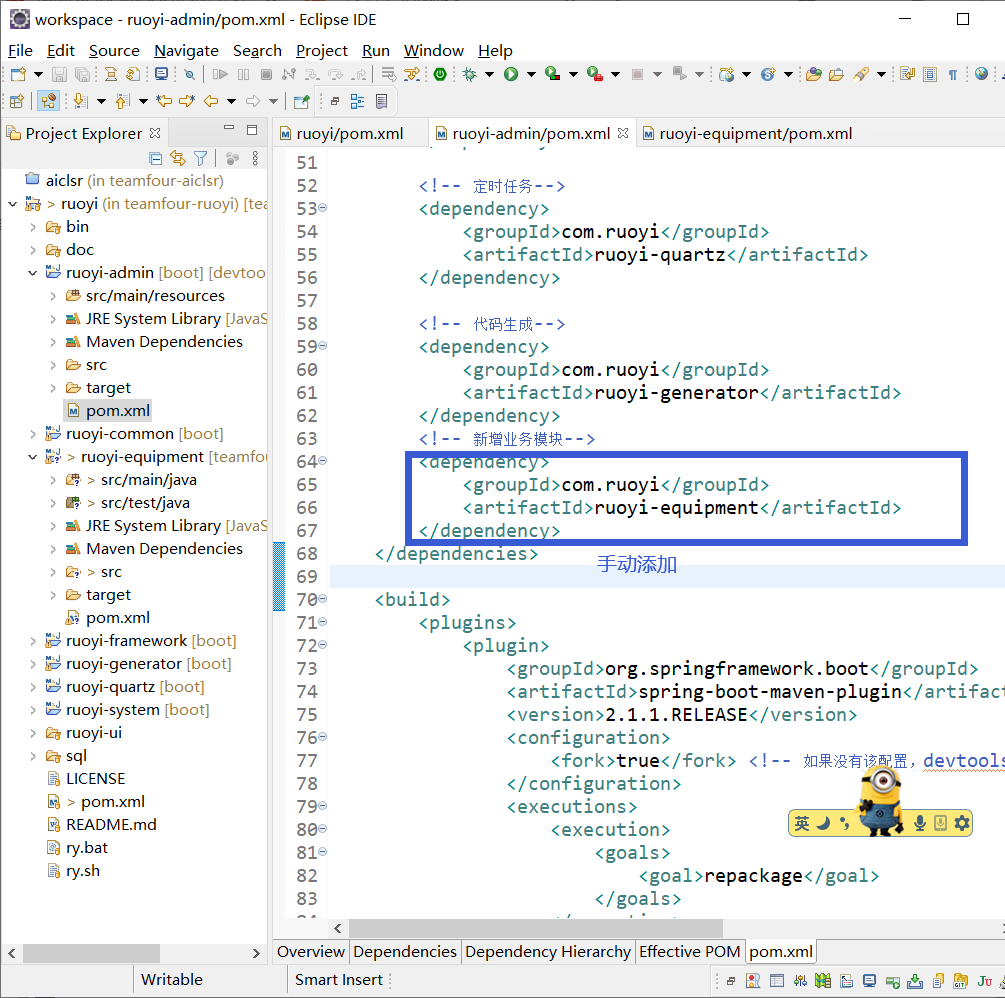Open the Source menu
This screenshot has width=1005, height=998.
pyautogui.click(x=114, y=51)
